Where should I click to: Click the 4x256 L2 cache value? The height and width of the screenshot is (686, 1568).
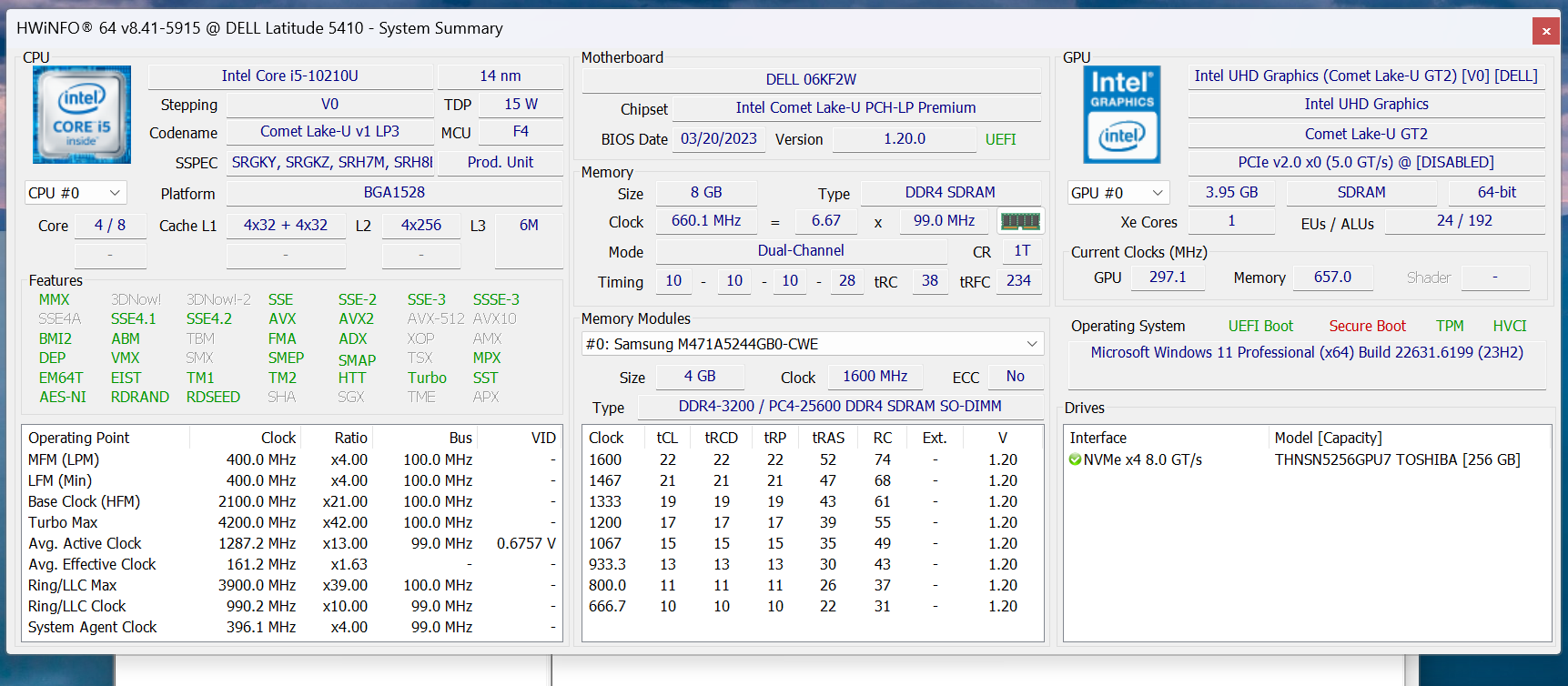tap(421, 226)
